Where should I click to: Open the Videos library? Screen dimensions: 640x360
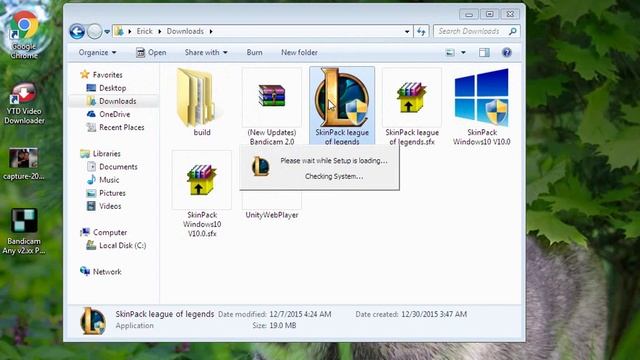coord(104,206)
